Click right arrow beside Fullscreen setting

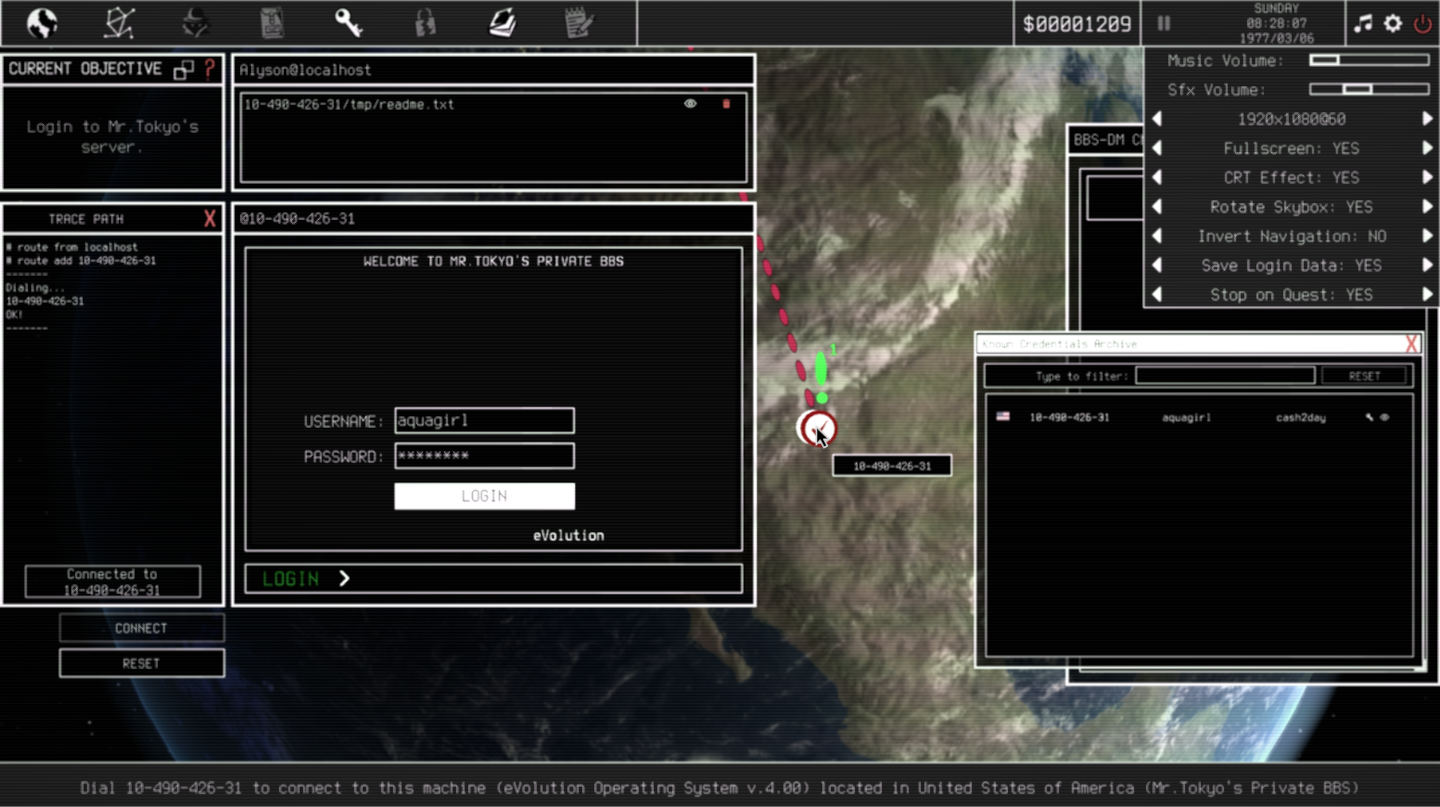[x=1428, y=148]
